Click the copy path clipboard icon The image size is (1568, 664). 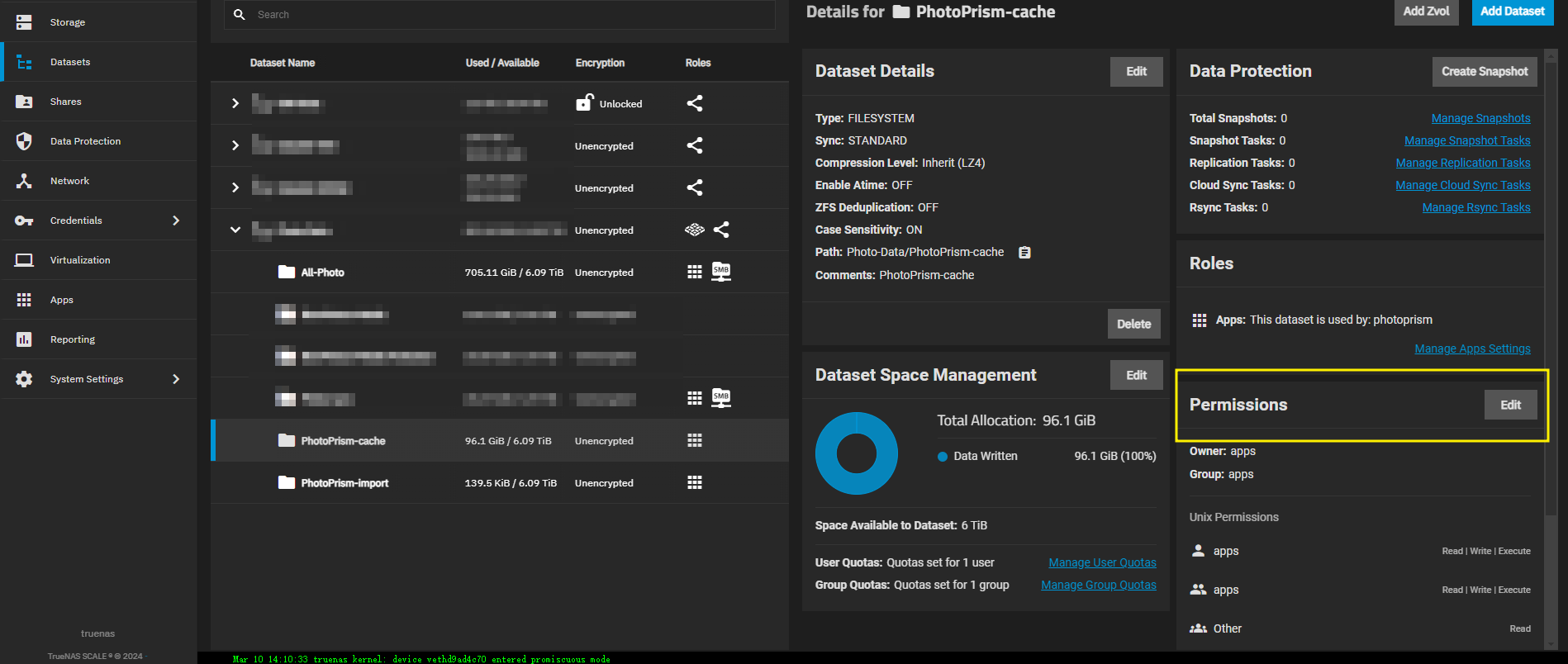click(1024, 253)
